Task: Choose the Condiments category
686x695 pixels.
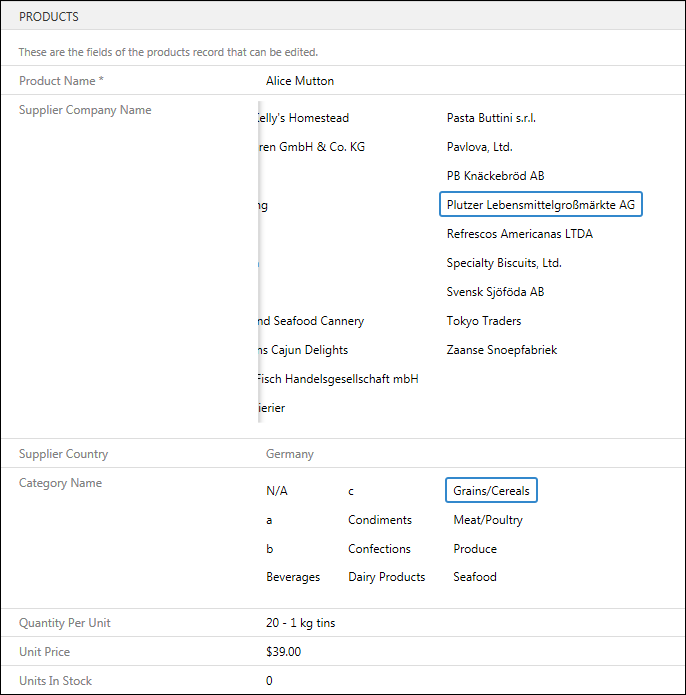Action: 380,520
